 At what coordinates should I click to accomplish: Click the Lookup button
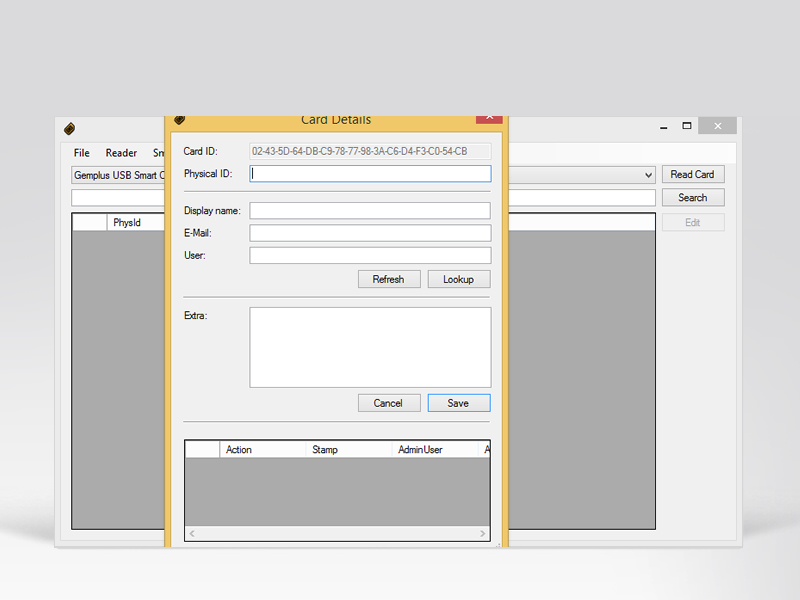(458, 279)
